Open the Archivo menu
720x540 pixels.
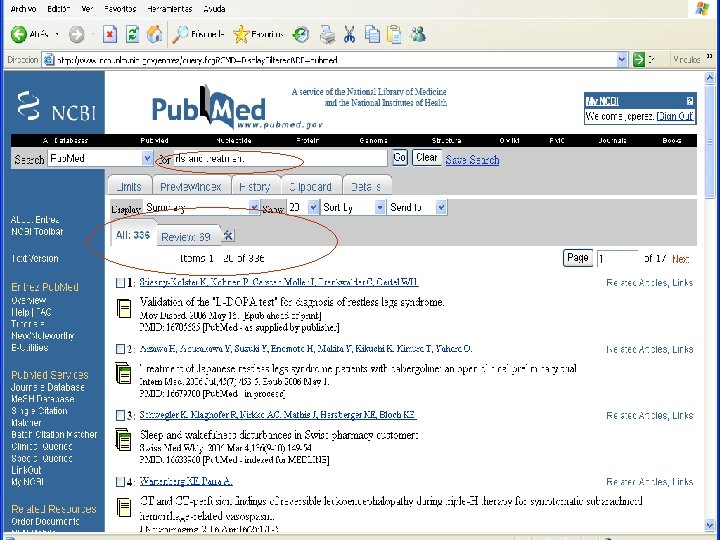click(x=23, y=9)
